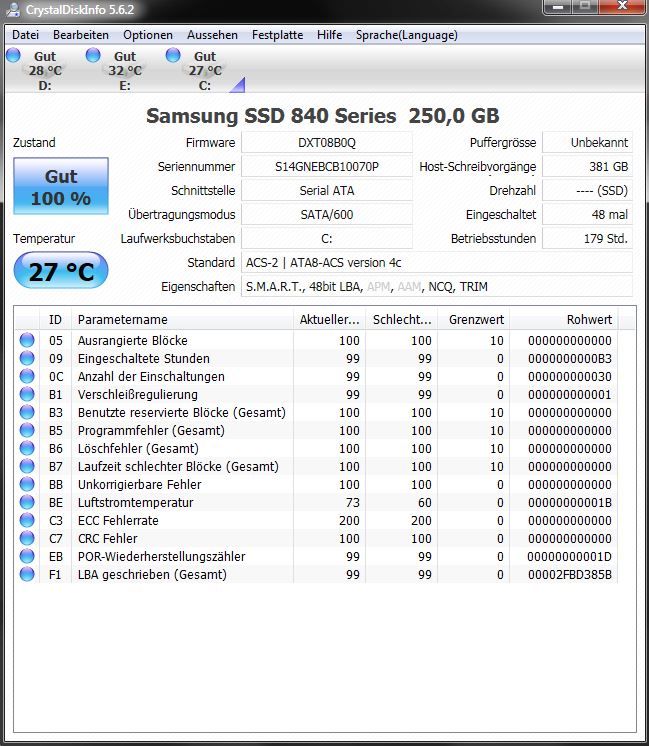Click status orb of Verschleißregulierung row
The height and width of the screenshot is (746, 649).
pos(27,394)
